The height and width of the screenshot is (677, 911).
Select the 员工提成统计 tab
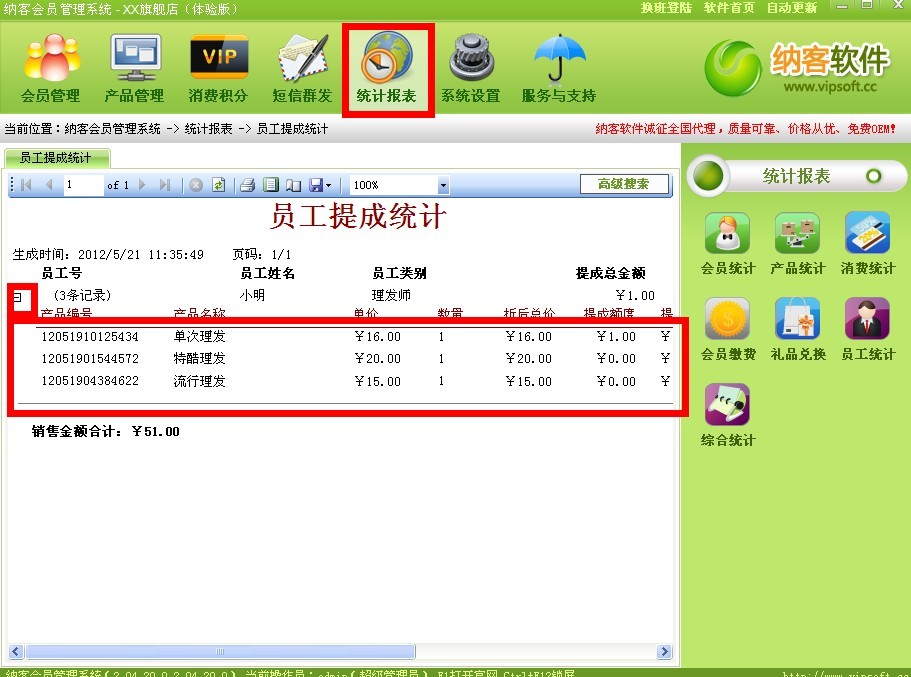(56, 158)
